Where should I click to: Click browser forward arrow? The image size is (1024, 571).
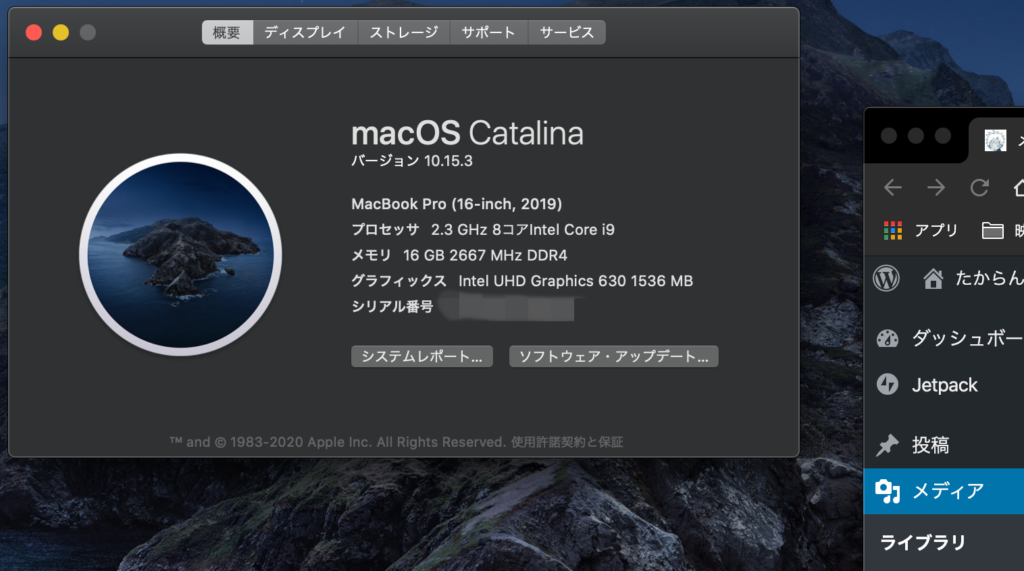pos(936,188)
